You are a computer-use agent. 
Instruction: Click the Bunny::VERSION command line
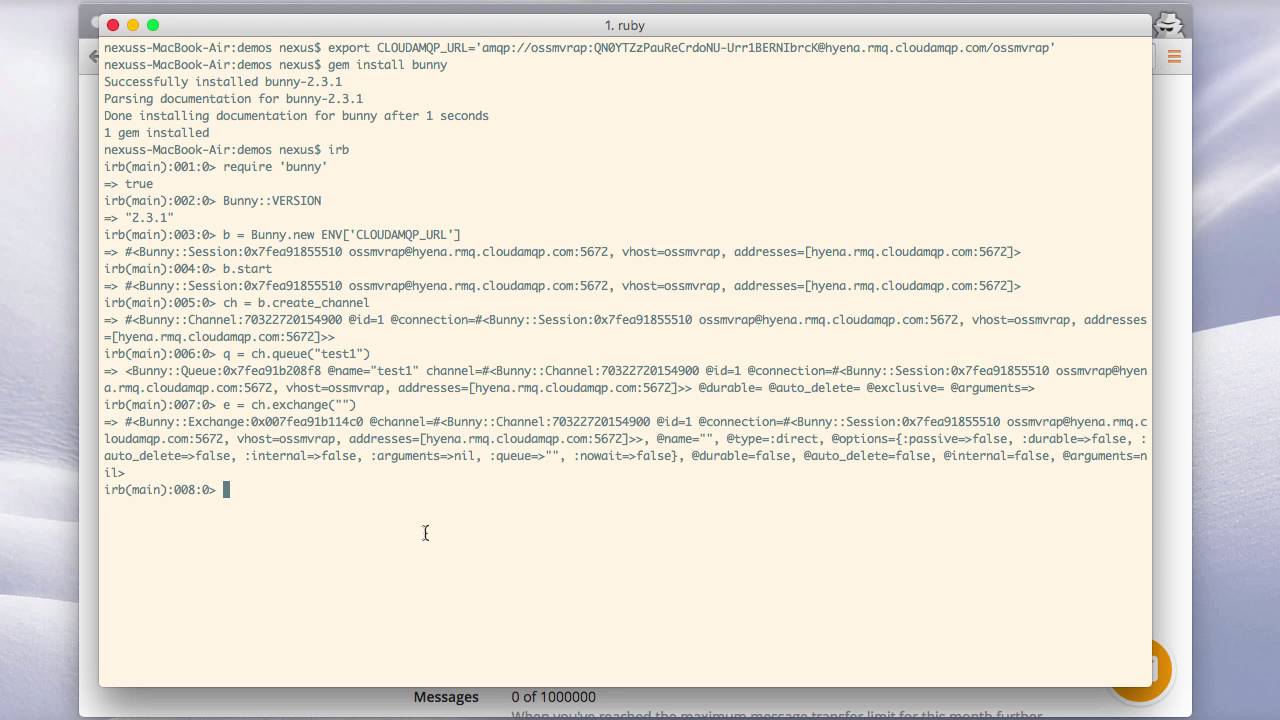point(212,201)
